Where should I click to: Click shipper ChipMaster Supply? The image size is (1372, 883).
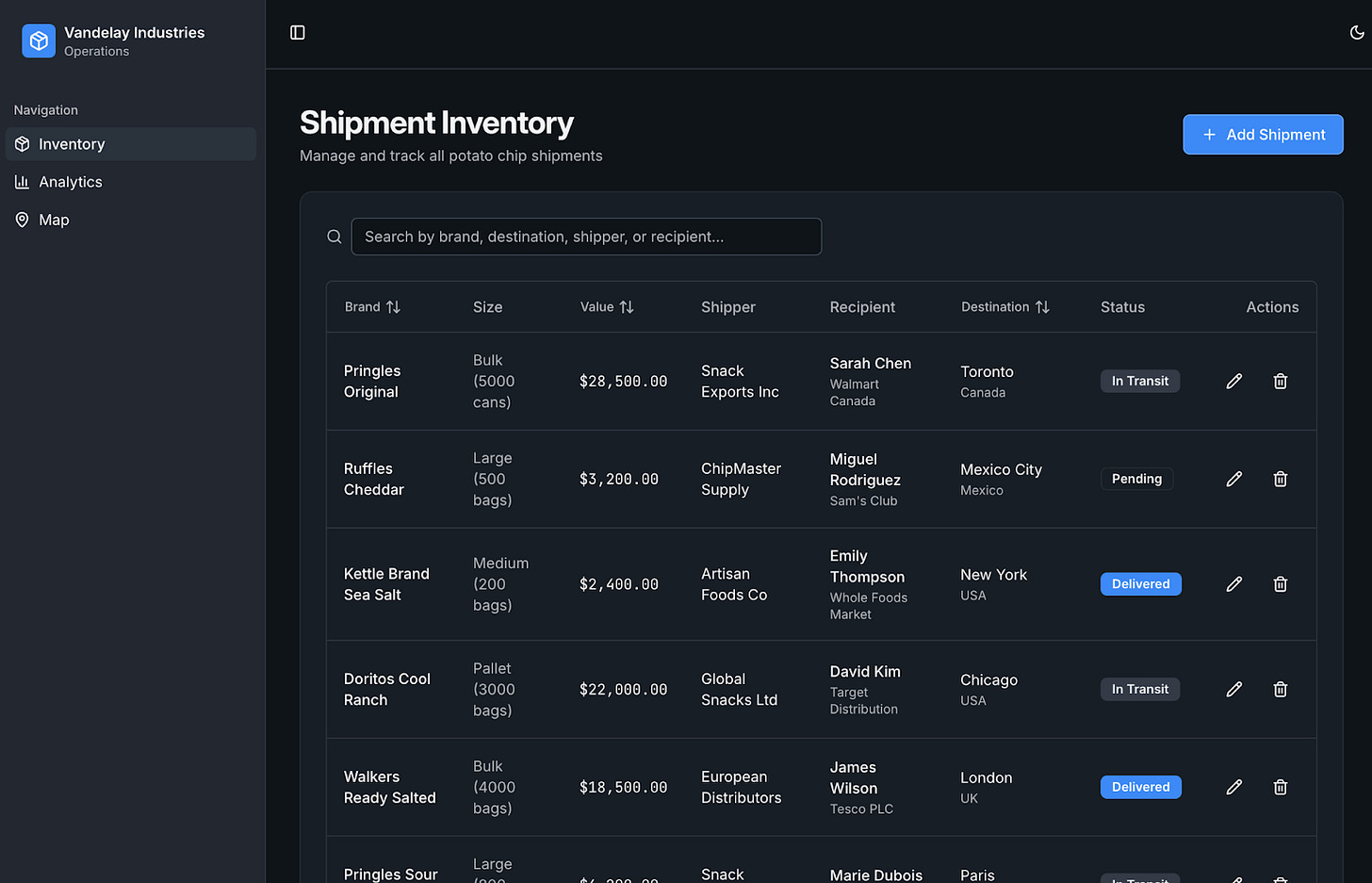(741, 480)
